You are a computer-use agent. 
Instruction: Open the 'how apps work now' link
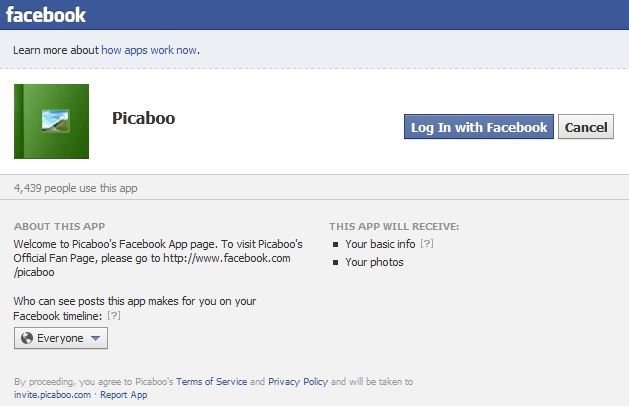coord(149,50)
